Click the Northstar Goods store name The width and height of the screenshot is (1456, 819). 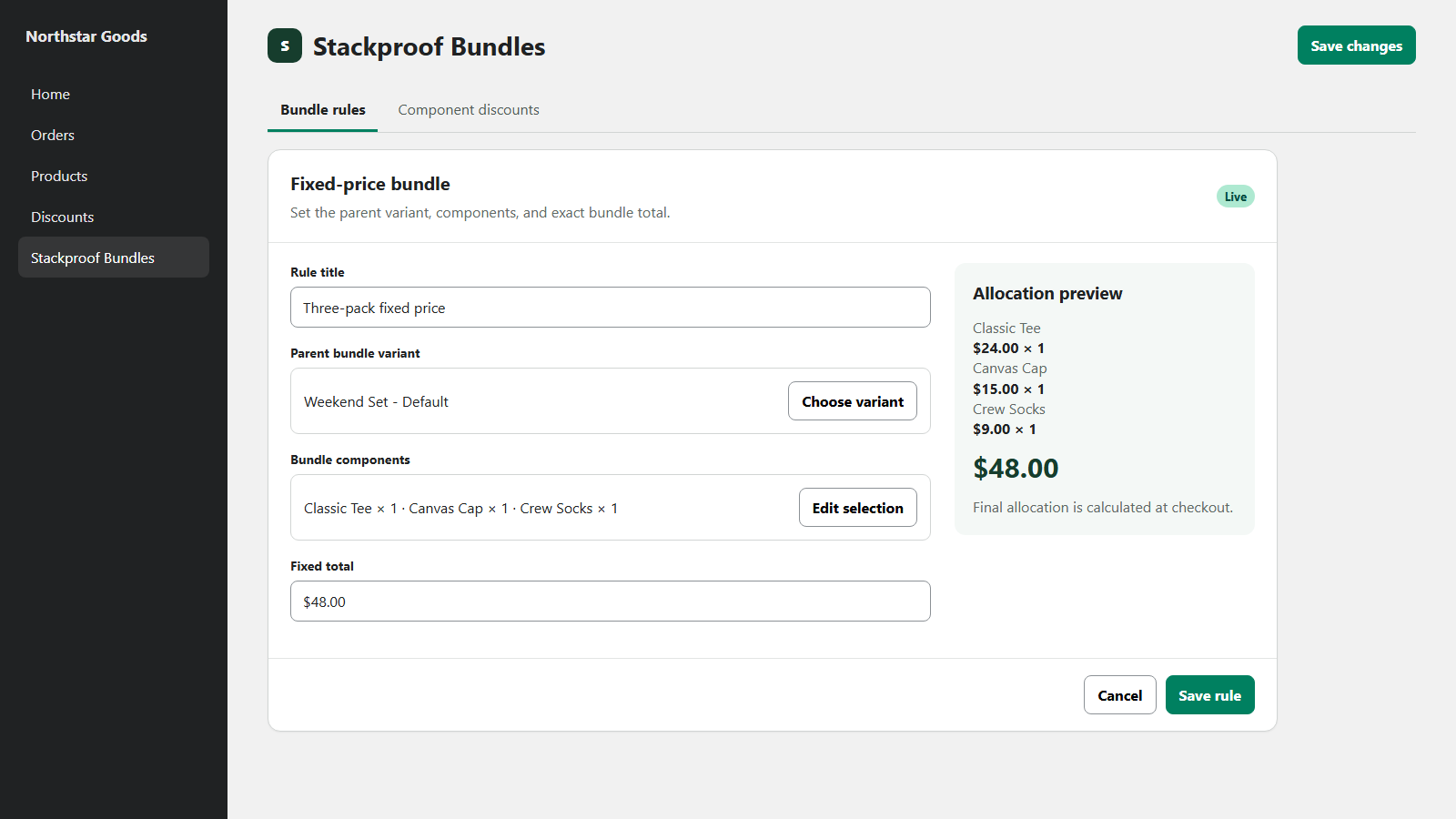coord(86,36)
